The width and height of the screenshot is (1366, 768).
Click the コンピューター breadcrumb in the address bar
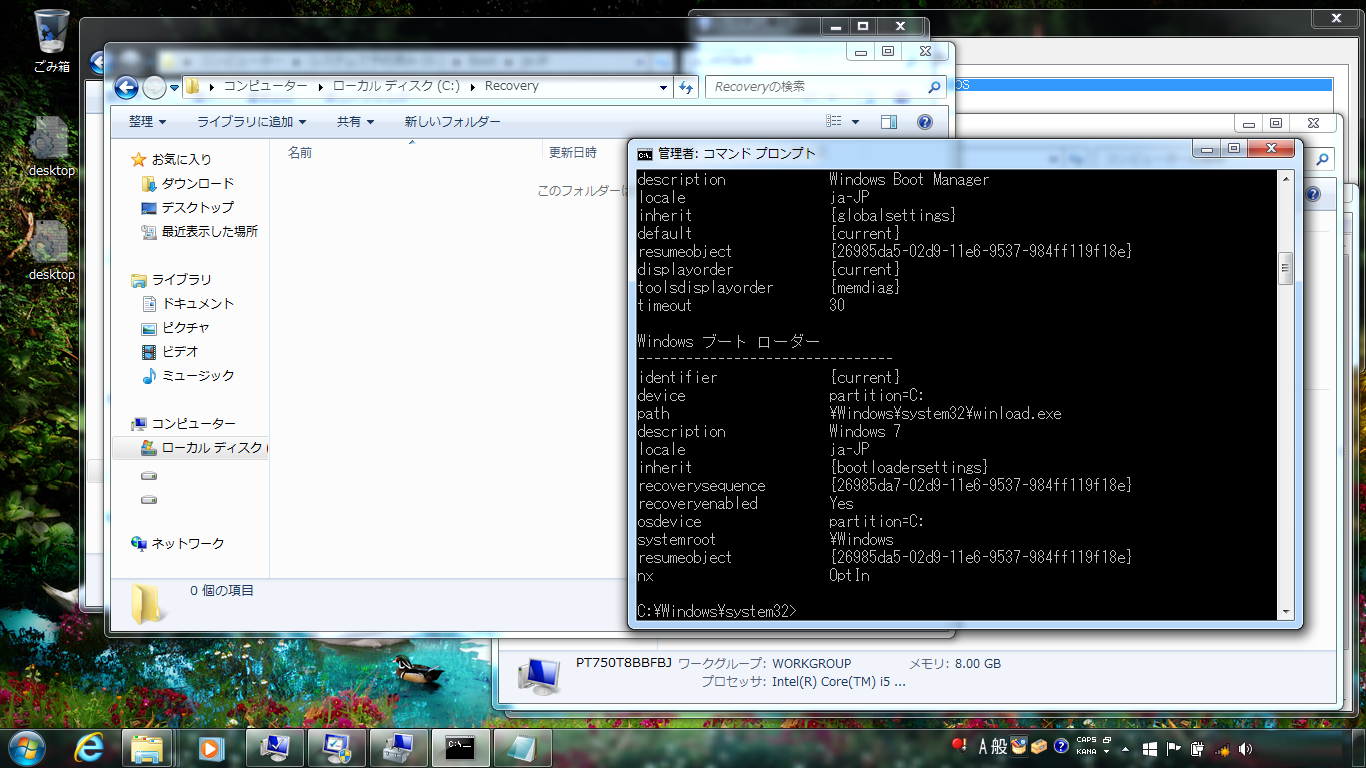click(265, 87)
